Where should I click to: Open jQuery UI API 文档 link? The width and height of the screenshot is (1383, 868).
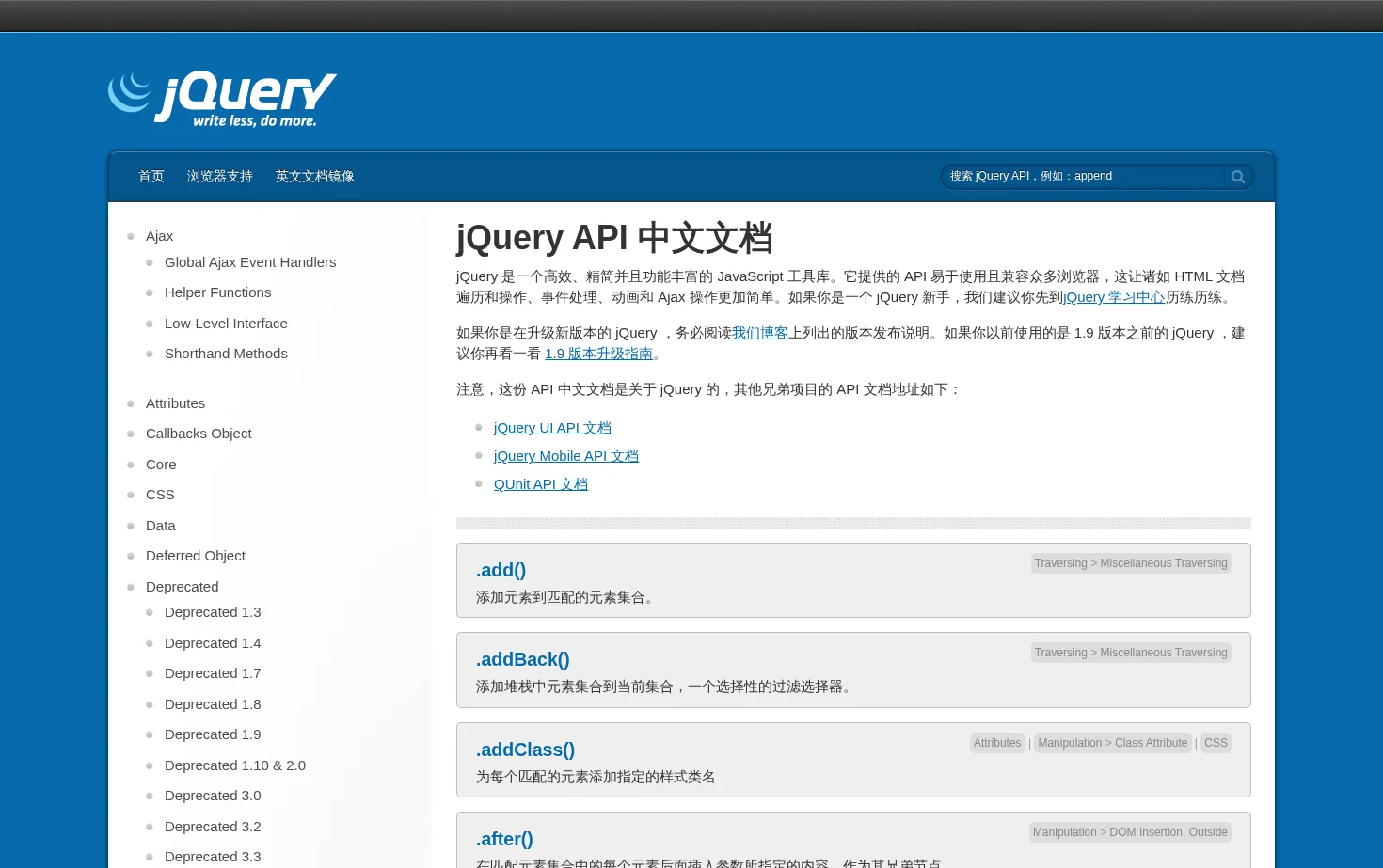(552, 428)
